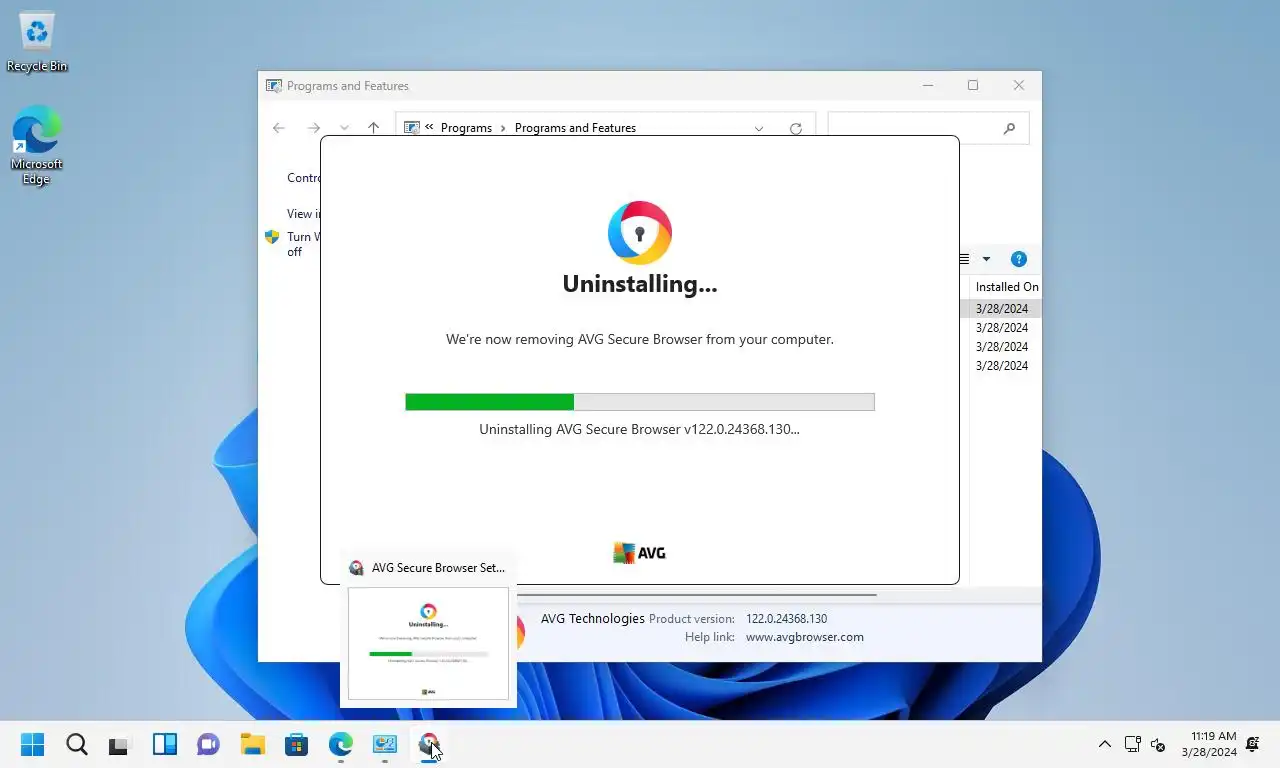Select first 3/28/2024 installed row
This screenshot has height=768, width=1280.
tap(1001, 309)
